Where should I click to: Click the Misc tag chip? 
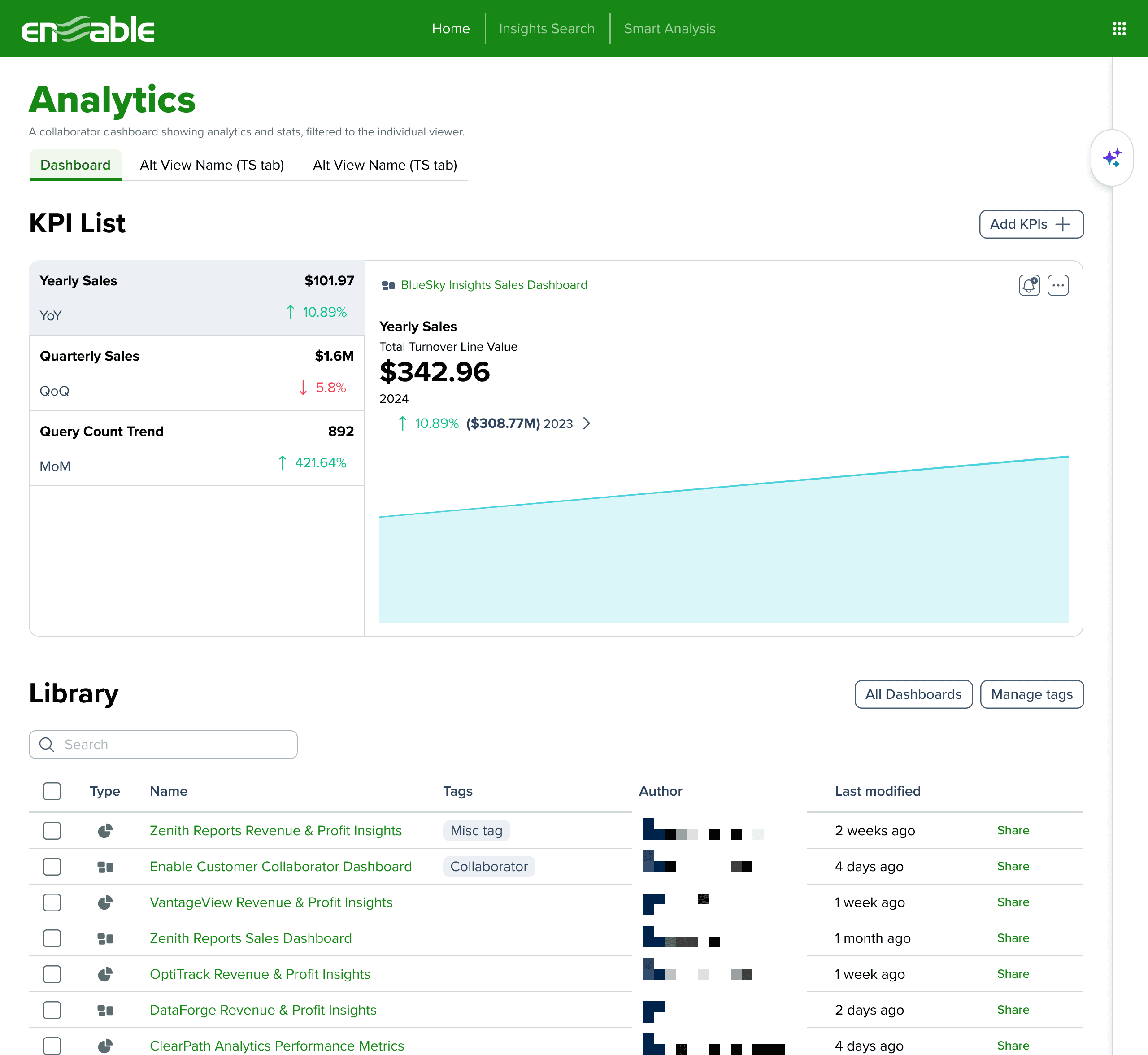(x=476, y=831)
